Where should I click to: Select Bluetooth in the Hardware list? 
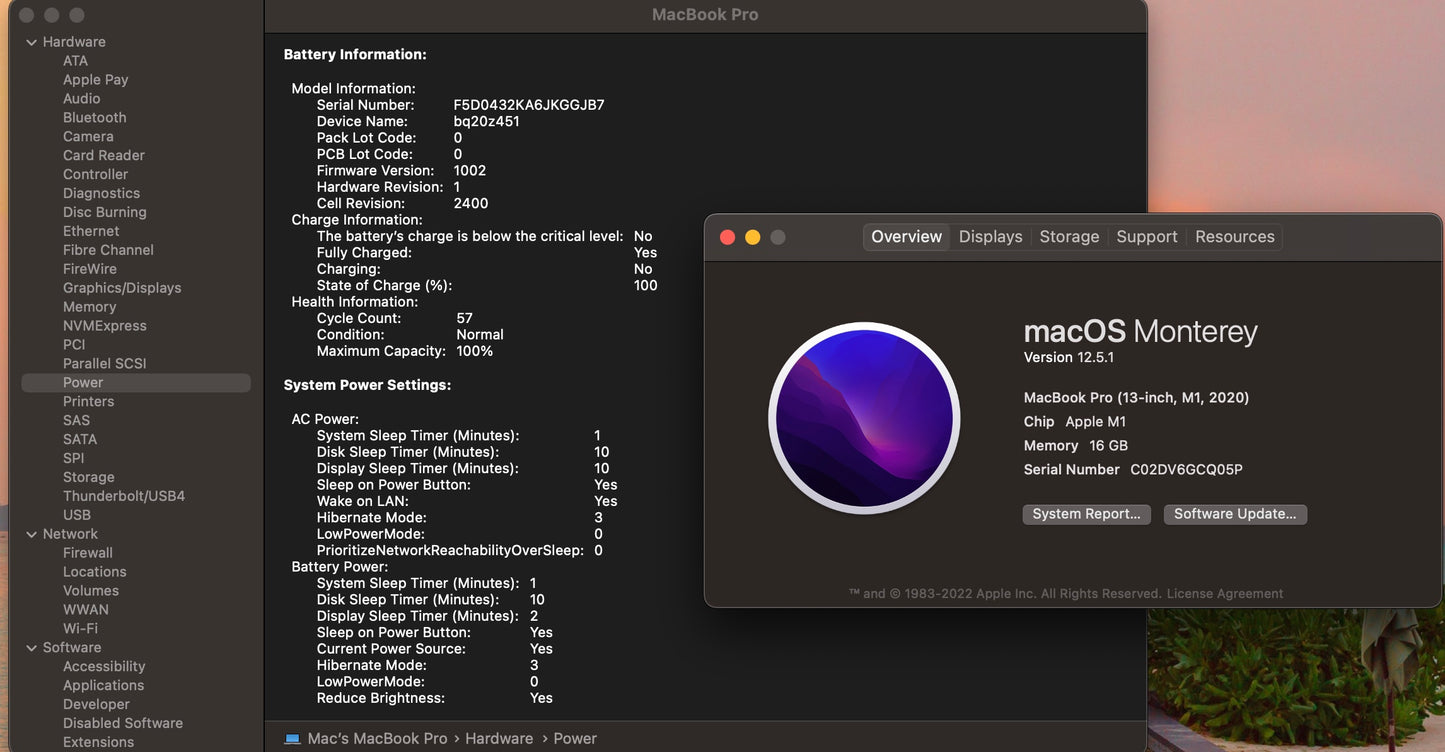tap(94, 118)
